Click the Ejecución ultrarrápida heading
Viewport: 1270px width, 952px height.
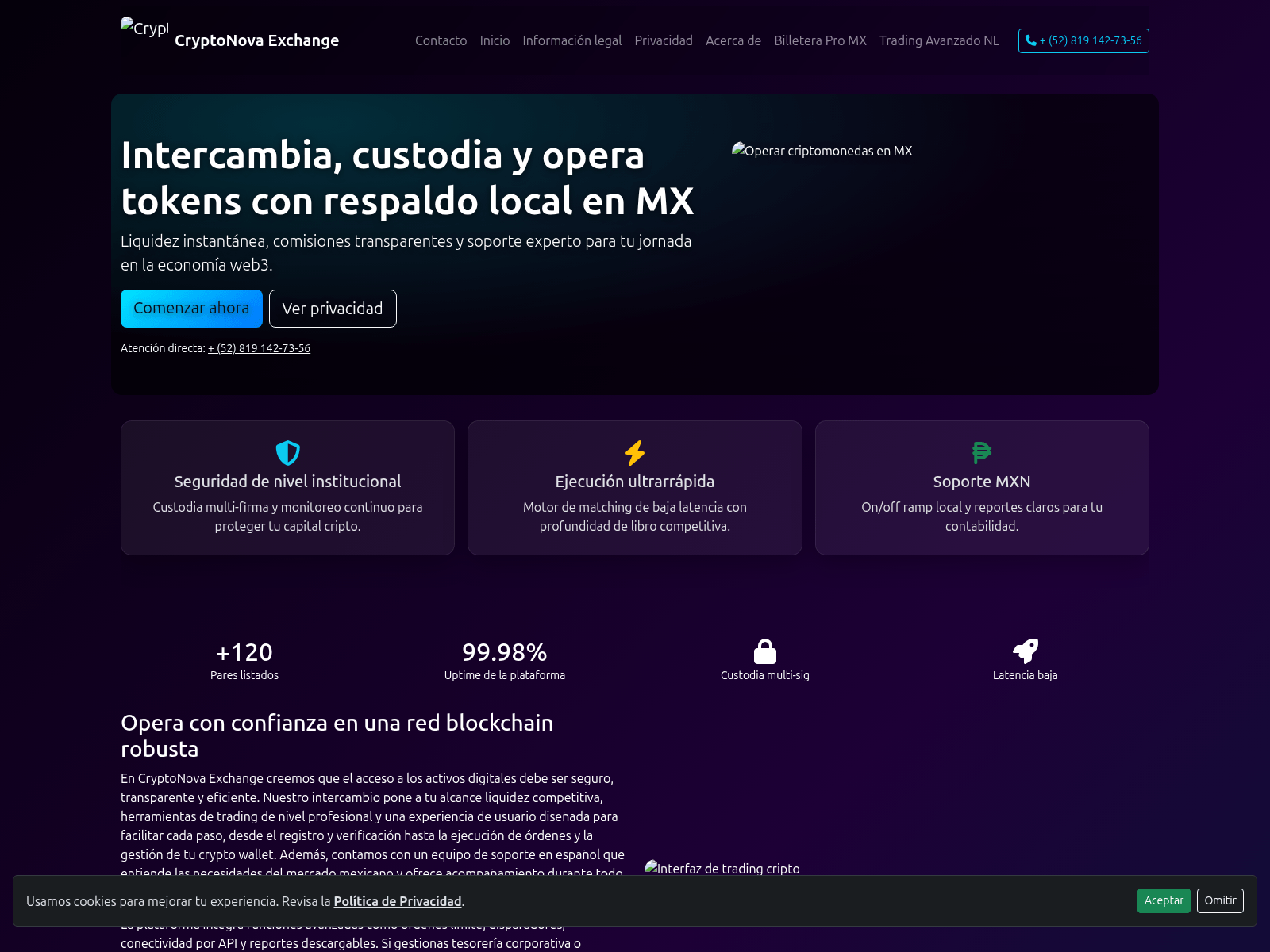point(635,482)
